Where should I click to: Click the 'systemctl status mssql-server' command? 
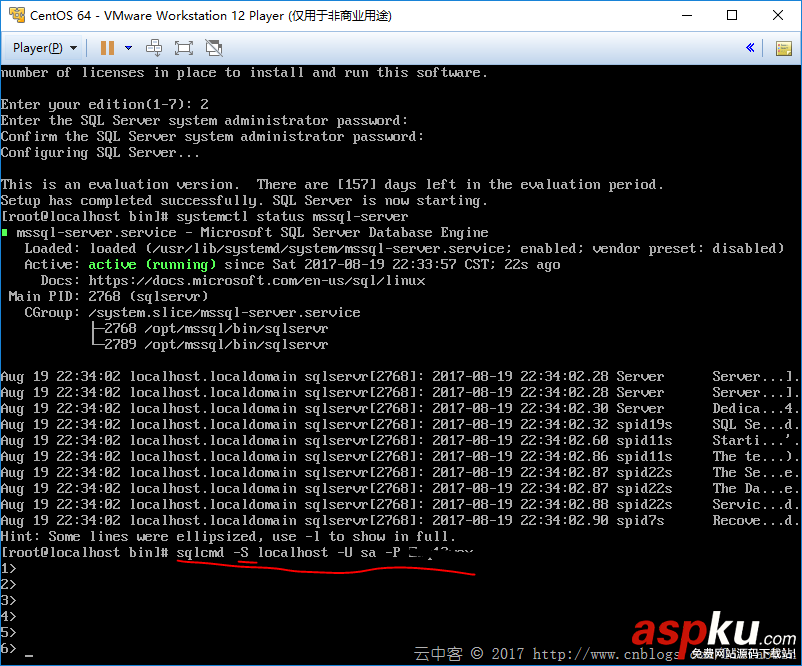coord(292,217)
